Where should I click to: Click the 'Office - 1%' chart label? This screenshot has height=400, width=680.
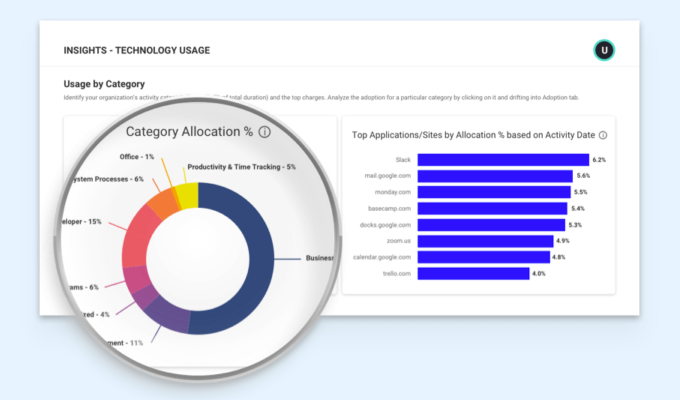click(x=137, y=157)
